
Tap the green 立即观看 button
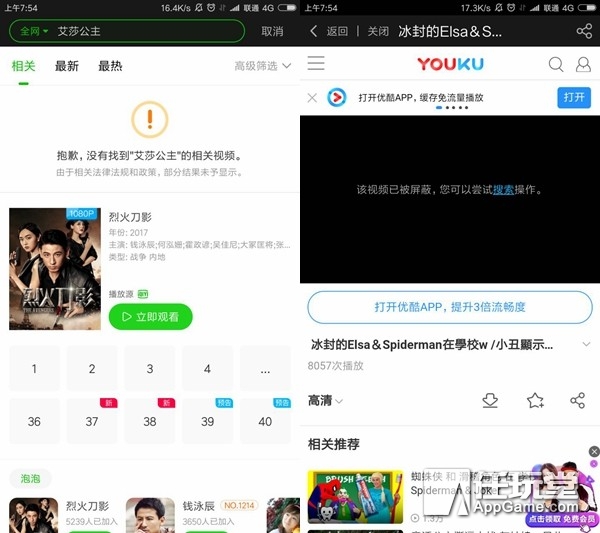(x=150, y=316)
